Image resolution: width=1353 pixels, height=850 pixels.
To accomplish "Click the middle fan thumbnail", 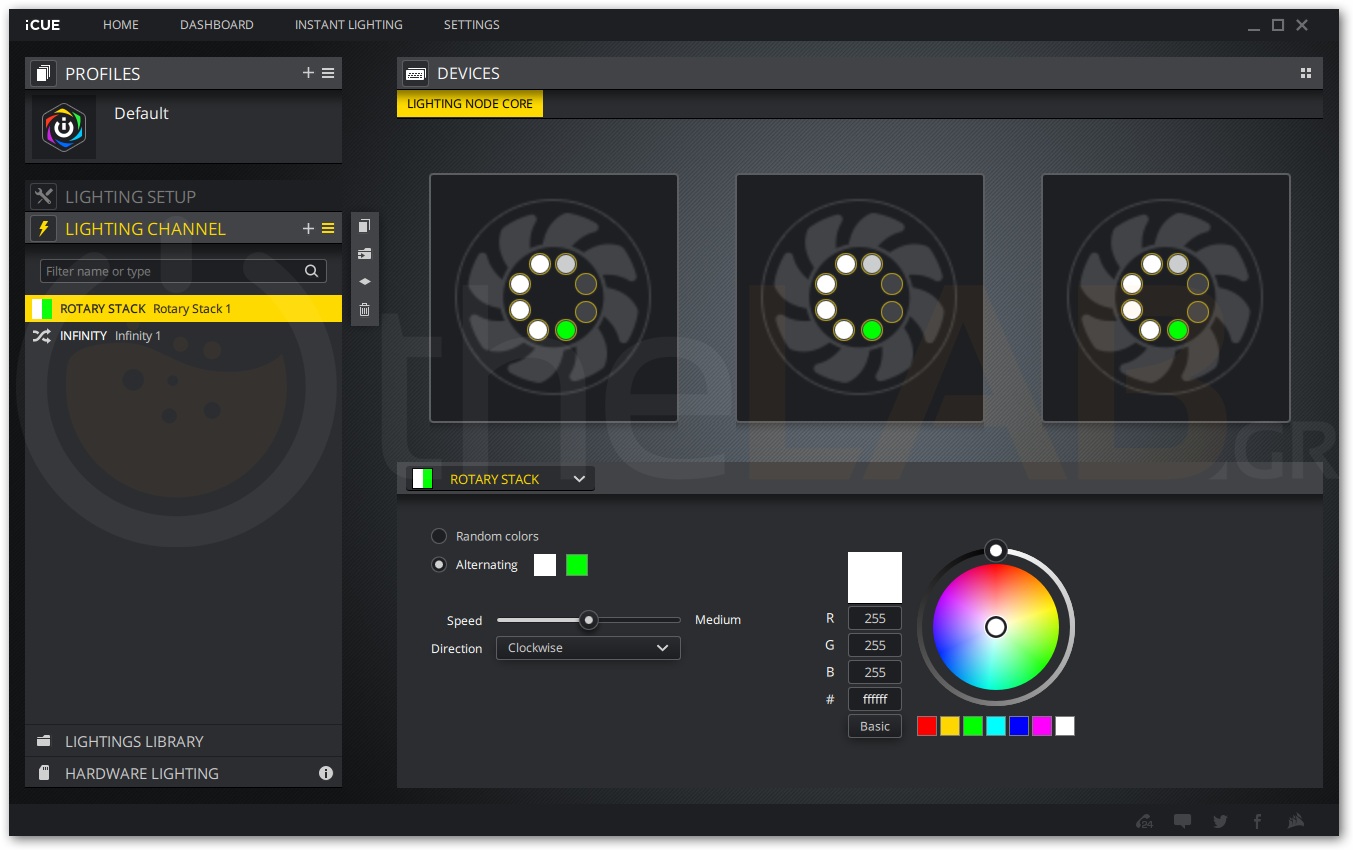I will tap(860, 298).
